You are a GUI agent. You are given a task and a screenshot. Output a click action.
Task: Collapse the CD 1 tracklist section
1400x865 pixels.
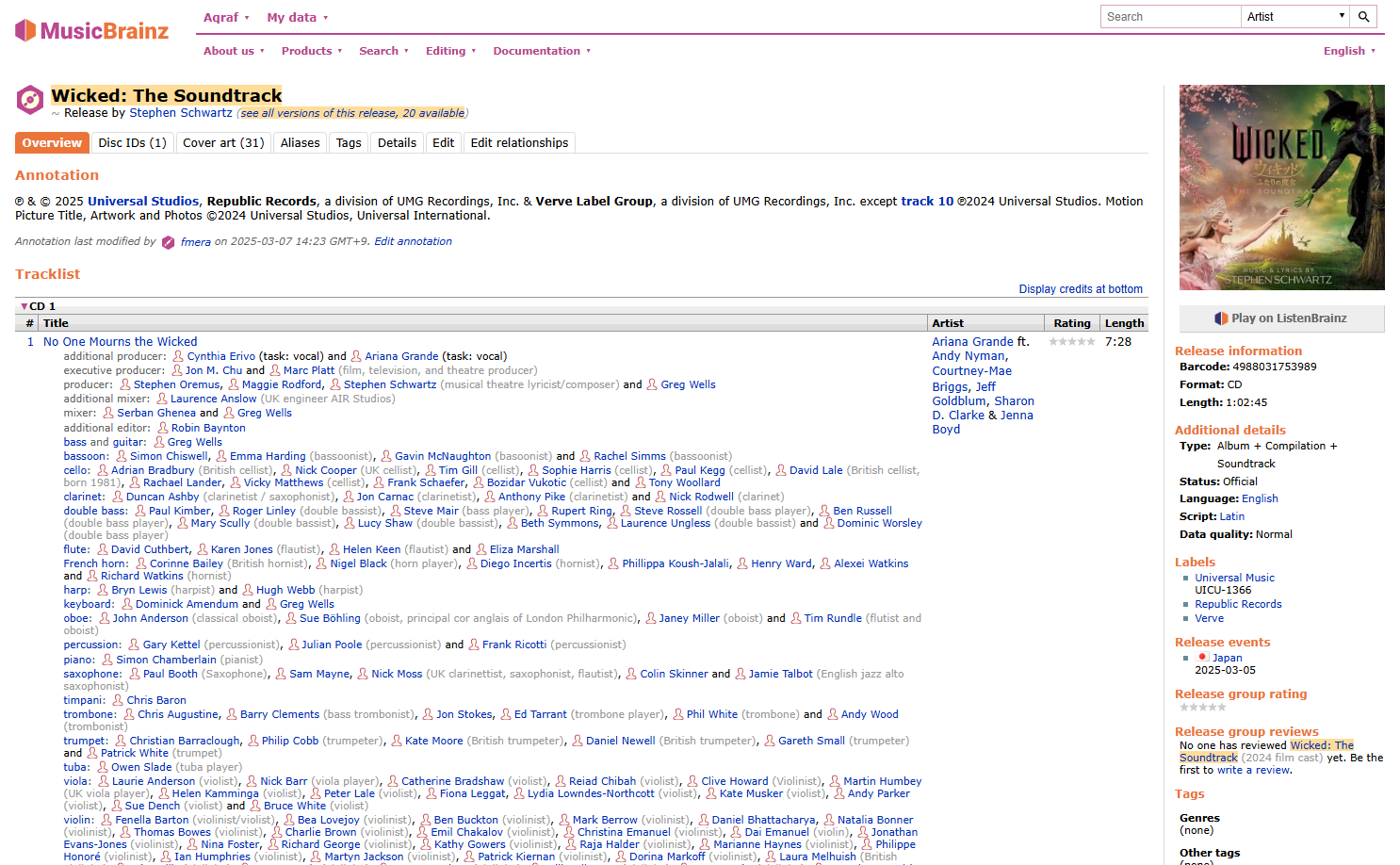pos(24,306)
